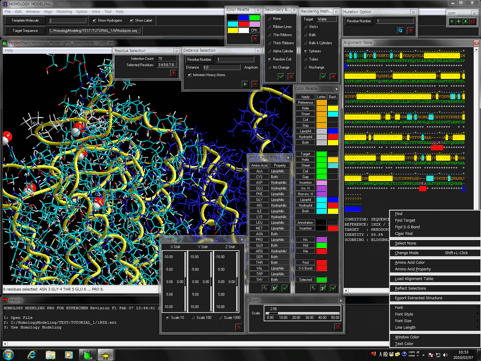
Task: Pick the pink swatch in top Color Palette
Action: 254,24
